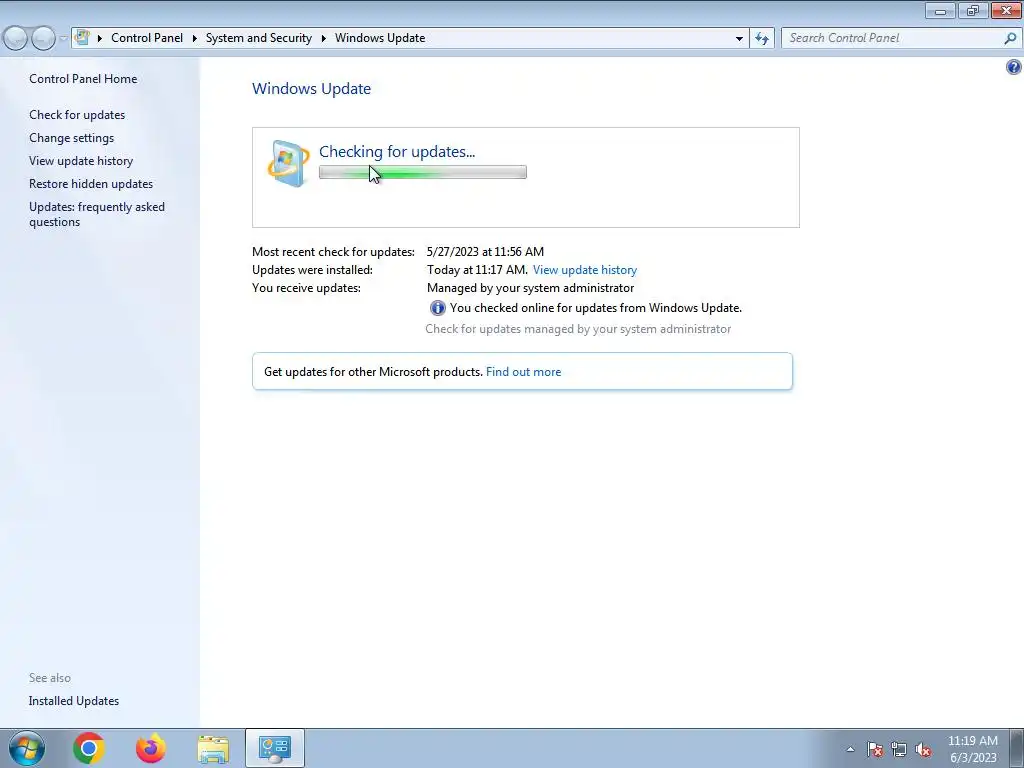1024x768 pixels.
Task: Open Updates: frequently asked questions
Action: [x=97, y=214]
